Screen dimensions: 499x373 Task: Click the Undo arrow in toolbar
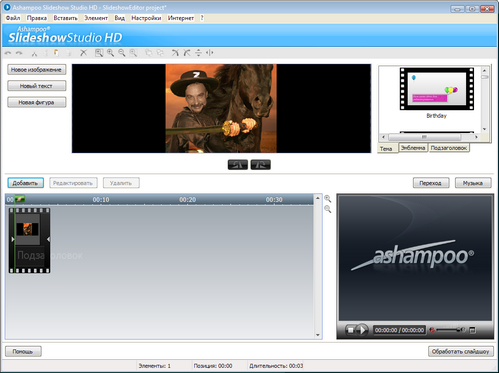pyautogui.click(x=8, y=53)
